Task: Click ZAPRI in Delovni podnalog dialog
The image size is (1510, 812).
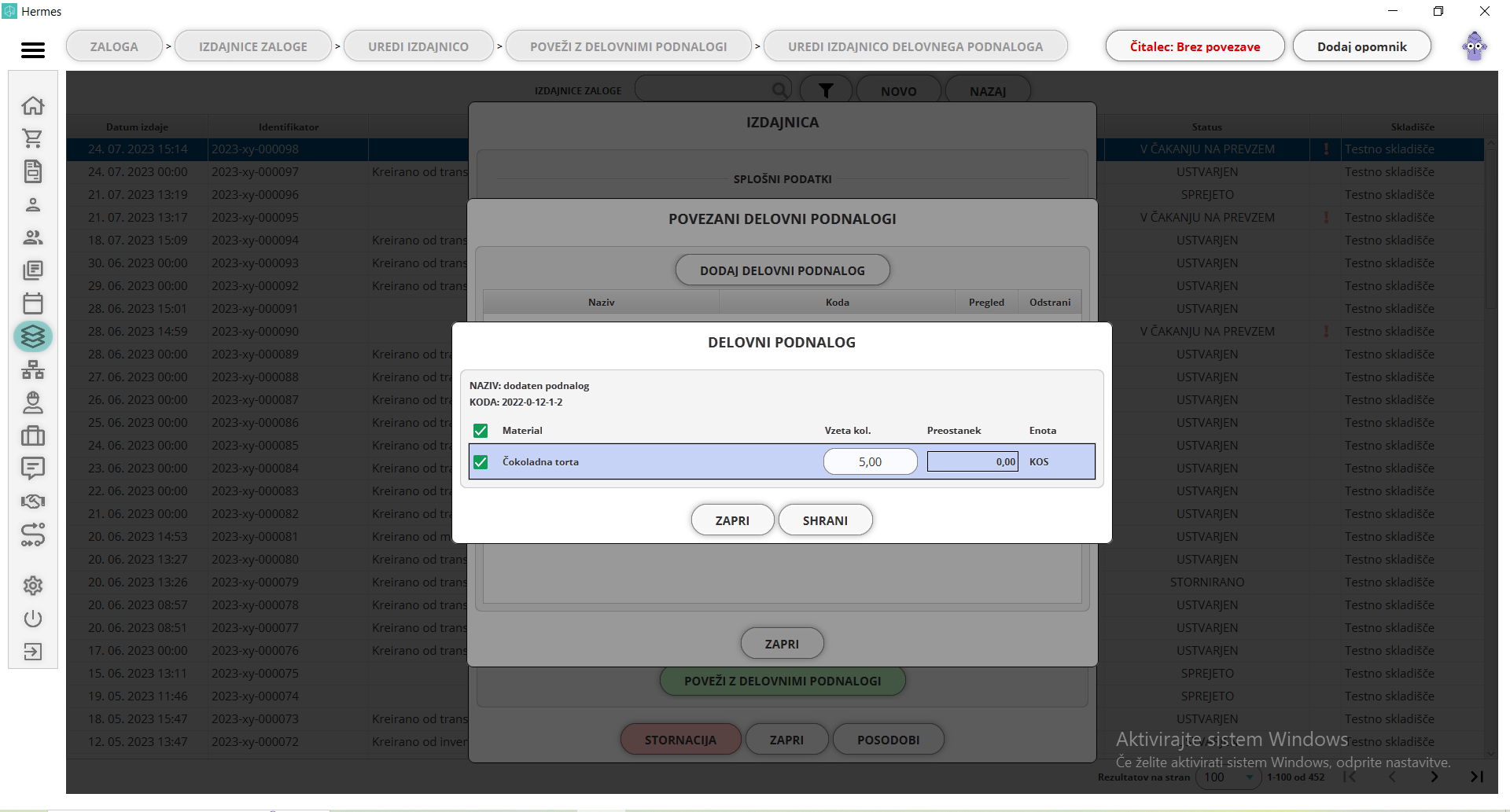Action: [x=732, y=520]
